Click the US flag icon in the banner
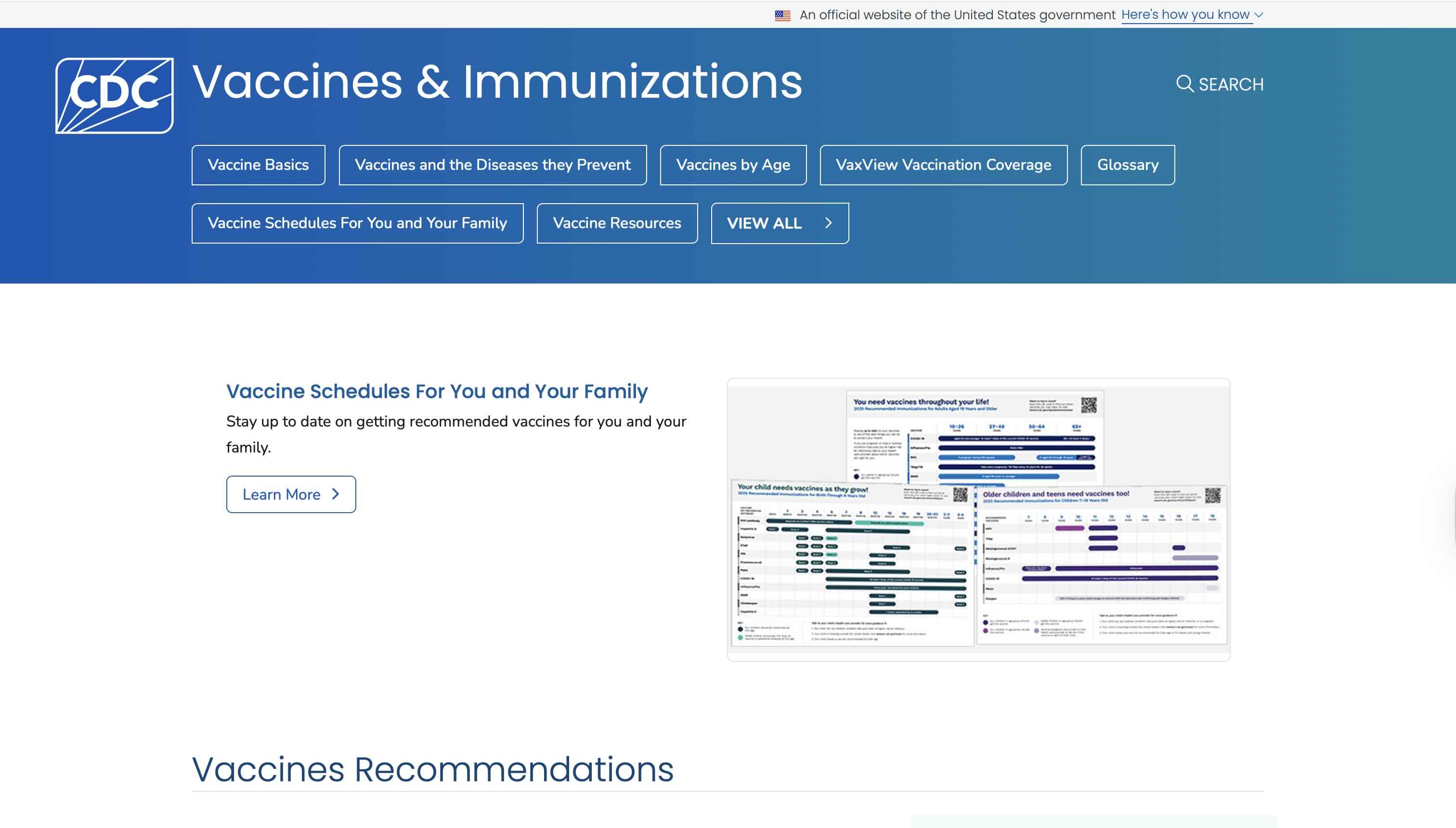This screenshot has width=1456, height=828. tap(783, 14)
